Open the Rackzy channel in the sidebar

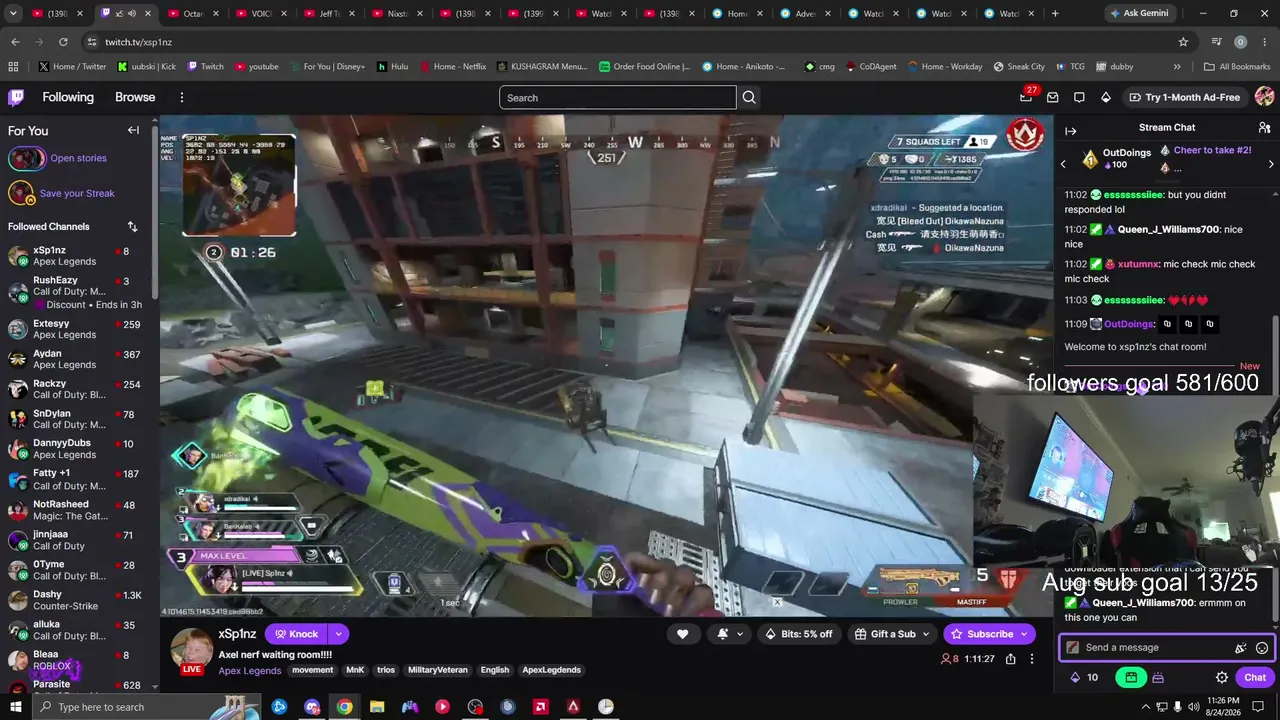(x=78, y=389)
